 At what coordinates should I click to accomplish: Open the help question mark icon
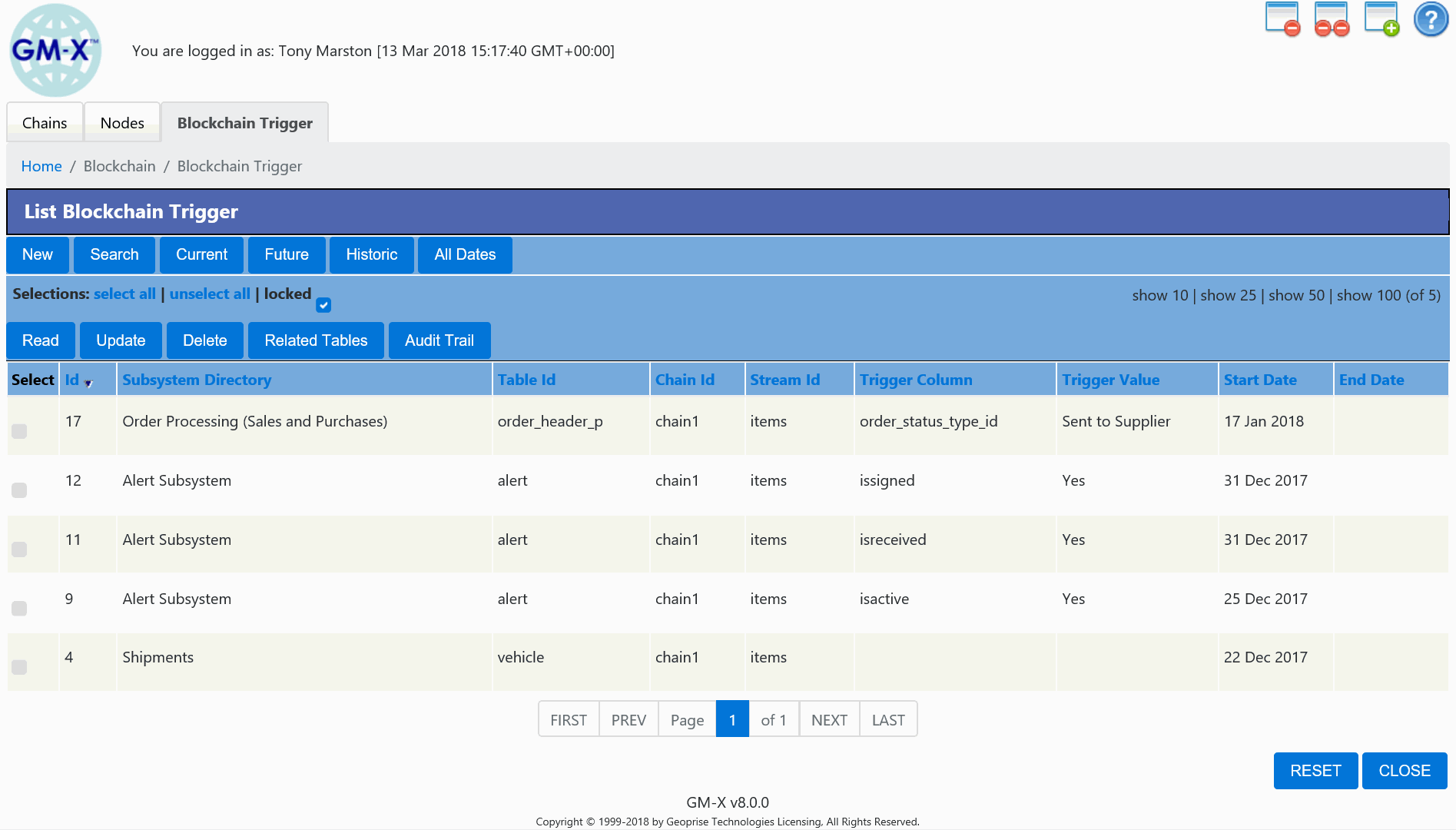pos(1431,19)
